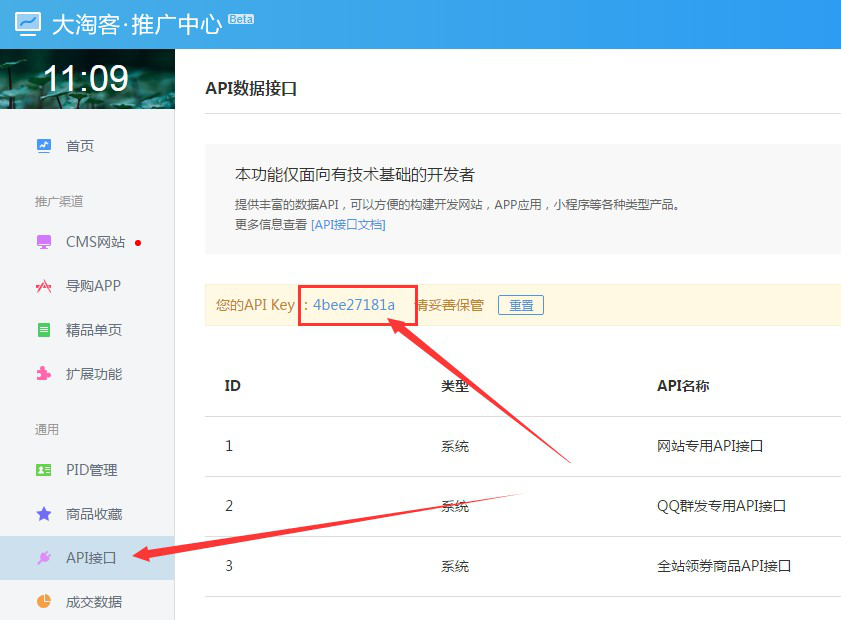The width and height of the screenshot is (841, 620).
Task: Open the 首页 menu item
Action: (x=80, y=146)
